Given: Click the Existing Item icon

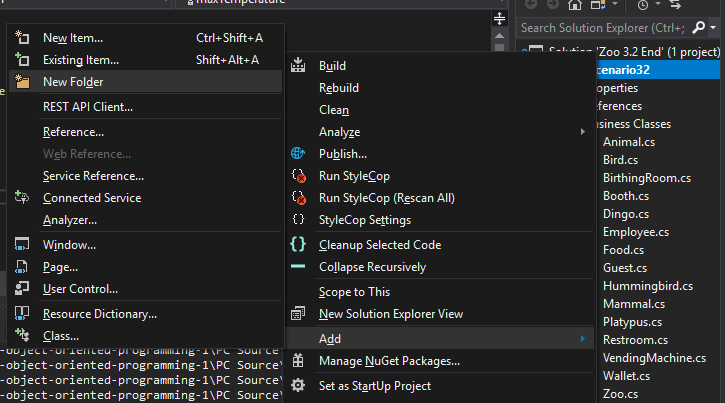Looking at the screenshot, I should click(x=22, y=60).
